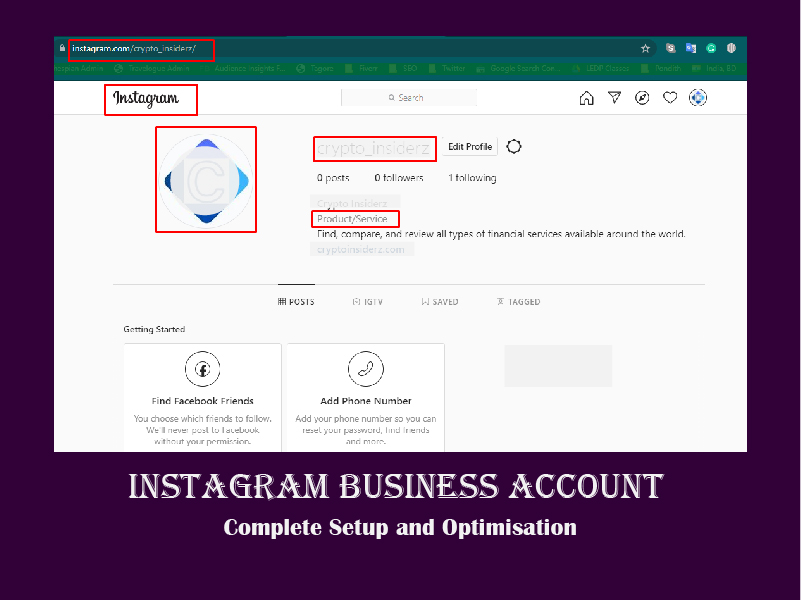The width and height of the screenshot is (801, 600).
Task: Click the Facebook icon in Getting Started
Action: [x=203, y=369]
